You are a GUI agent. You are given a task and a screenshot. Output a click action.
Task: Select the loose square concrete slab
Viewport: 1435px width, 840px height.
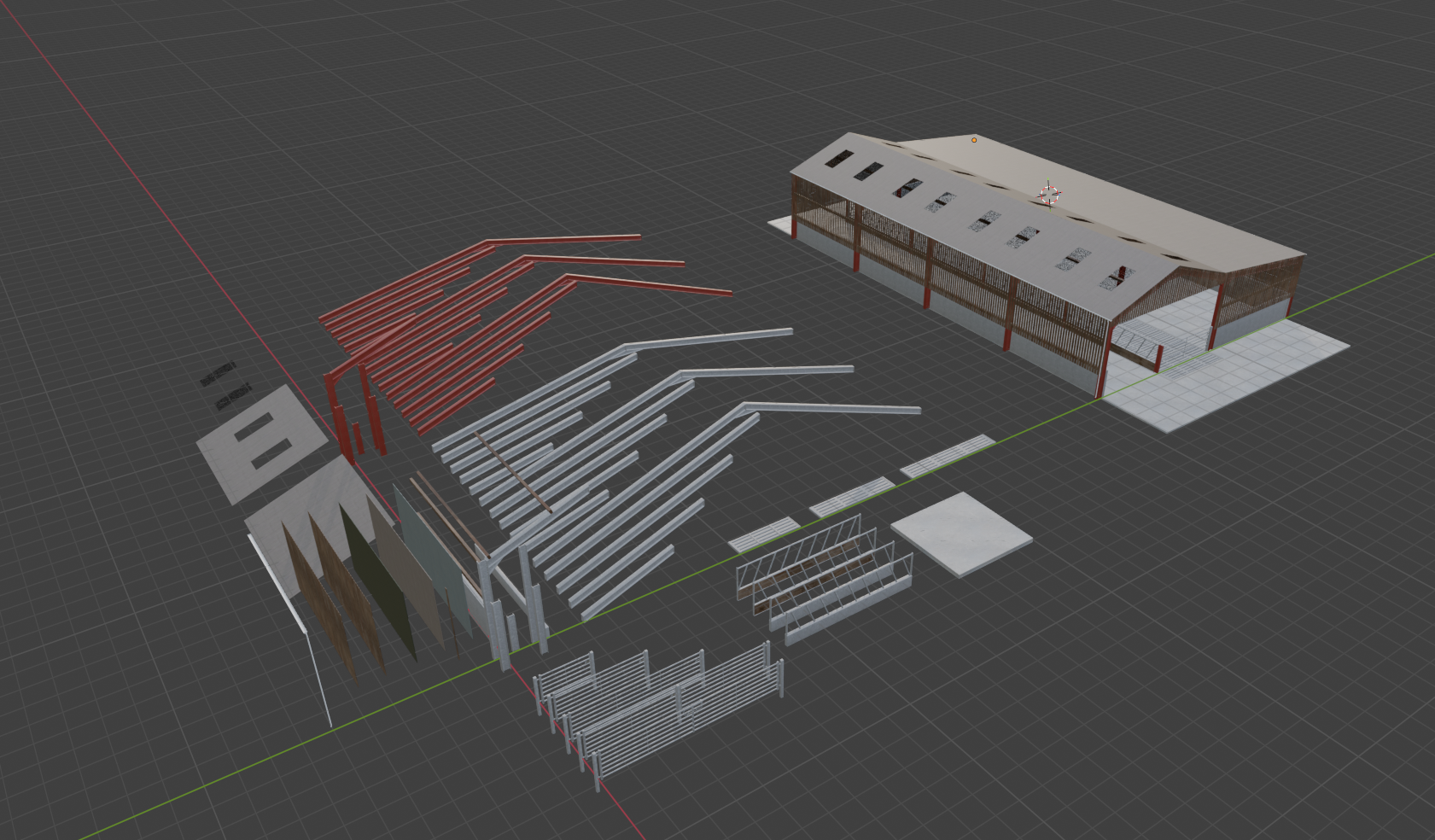962,534
